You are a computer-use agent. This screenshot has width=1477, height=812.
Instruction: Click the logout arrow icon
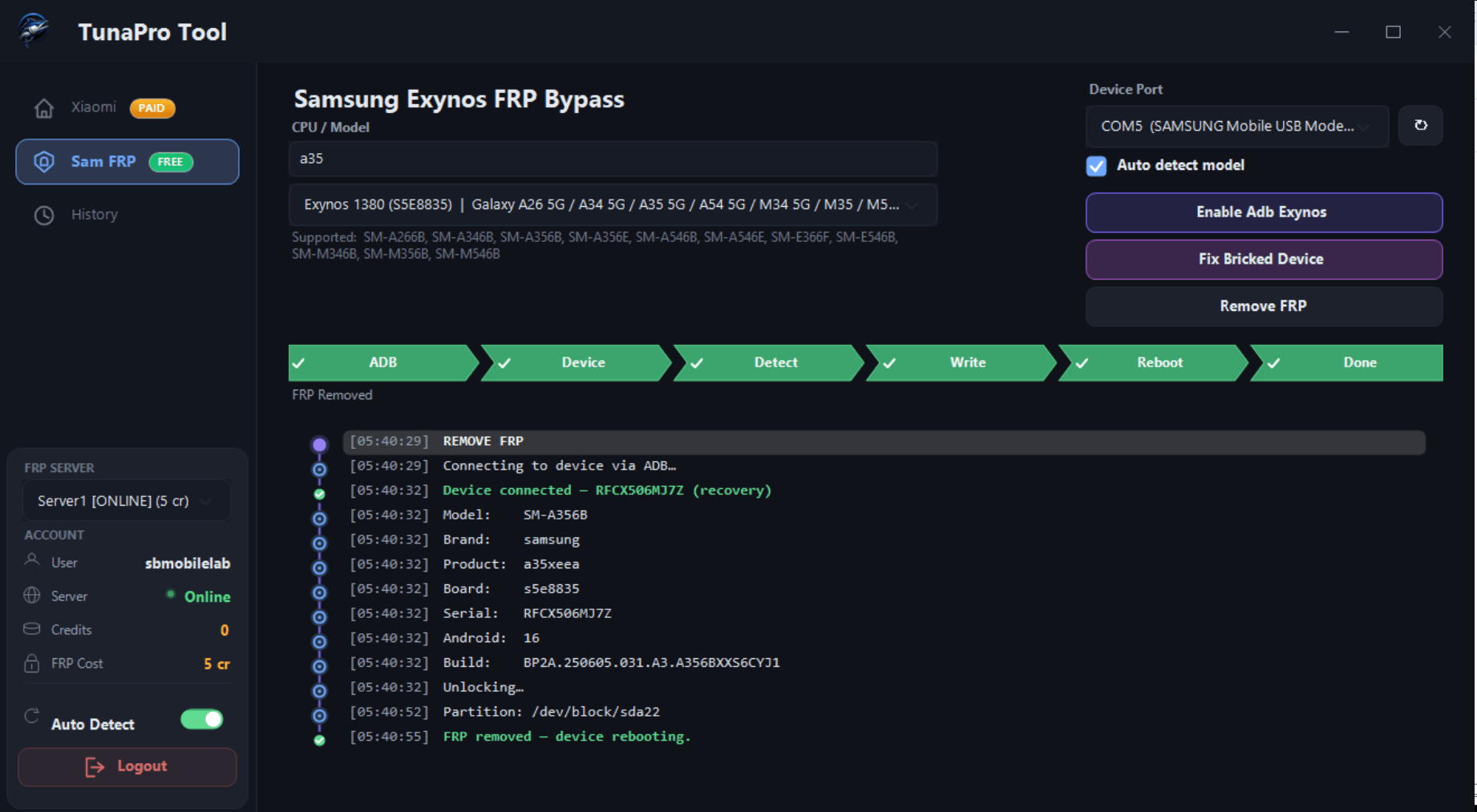tap(95, 767)
